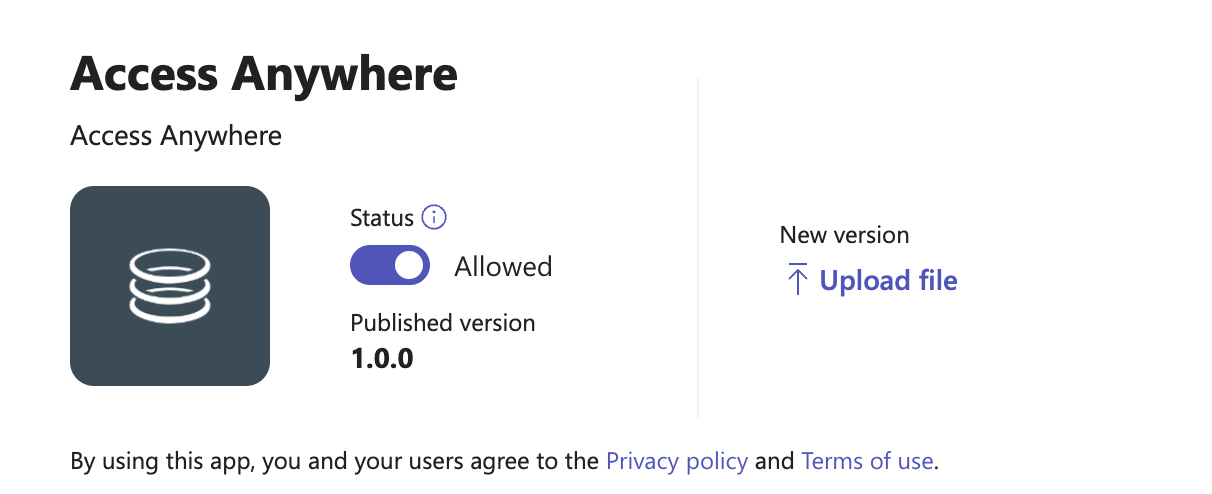Click the Published version label
This screenshot has height=494, width=1212.
click(442, 323)
